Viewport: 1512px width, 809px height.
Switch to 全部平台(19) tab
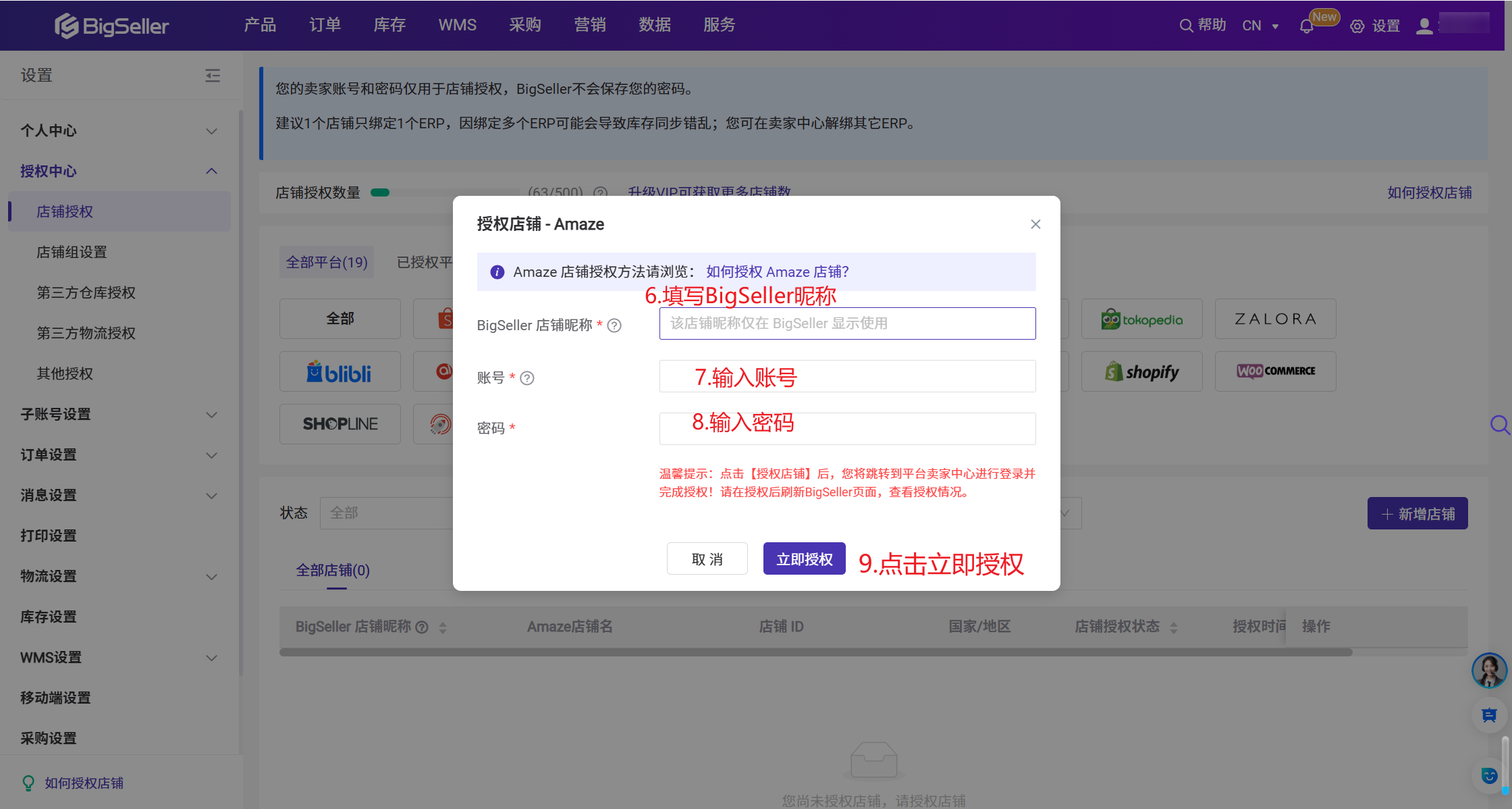click(327, 262)
